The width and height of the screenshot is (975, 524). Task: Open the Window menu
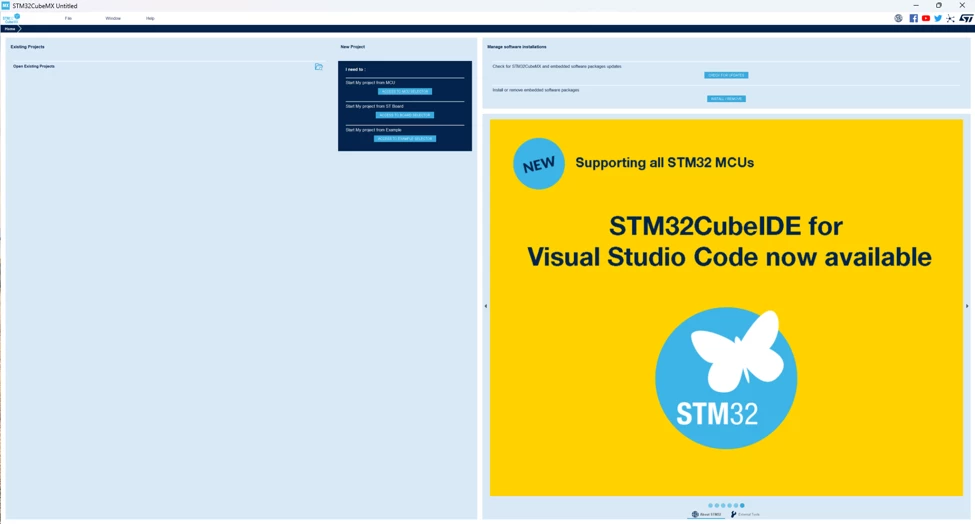(113, 19)
